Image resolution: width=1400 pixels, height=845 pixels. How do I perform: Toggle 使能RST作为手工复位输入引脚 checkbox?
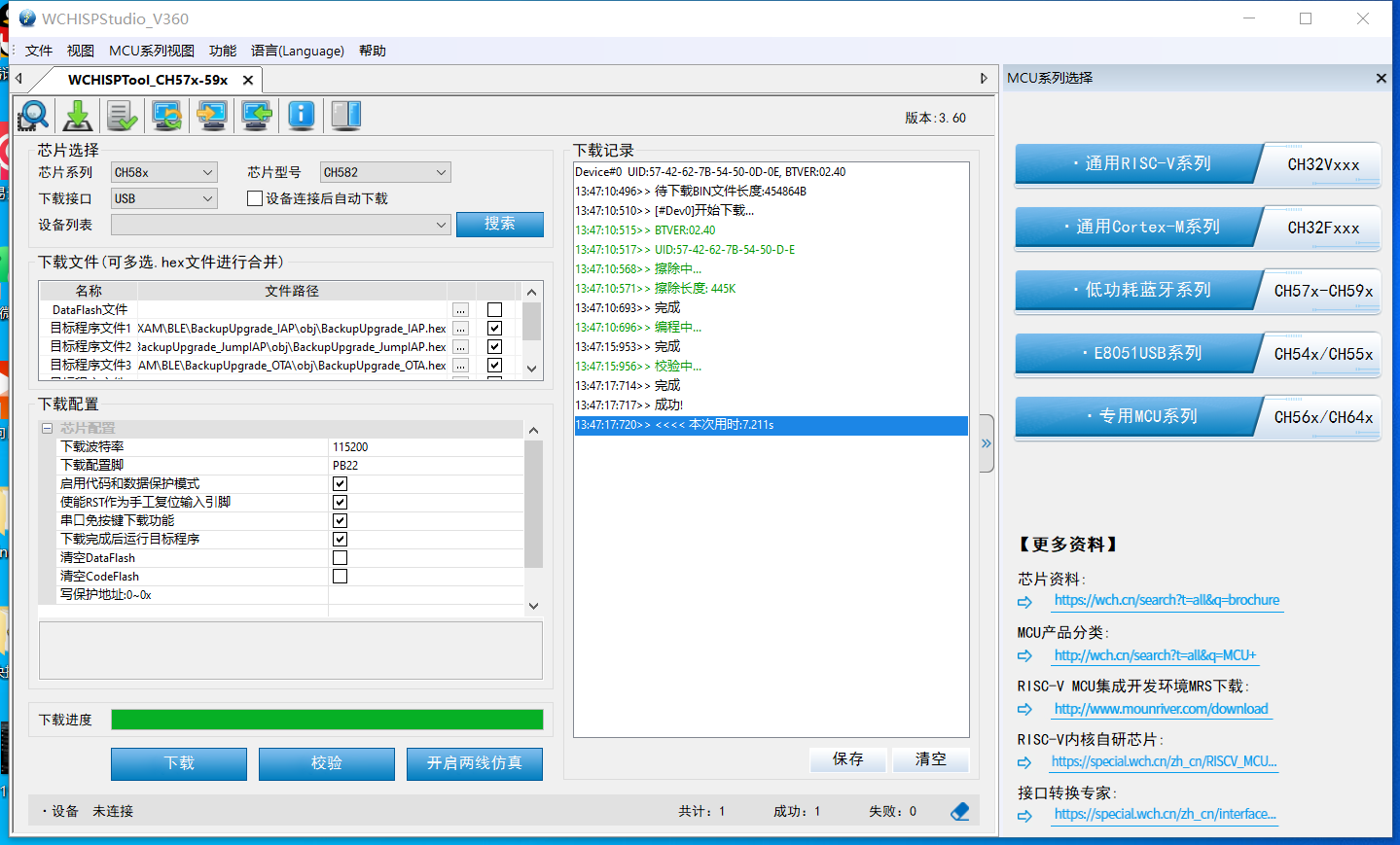pyautogui.click(x=340, y=503)
